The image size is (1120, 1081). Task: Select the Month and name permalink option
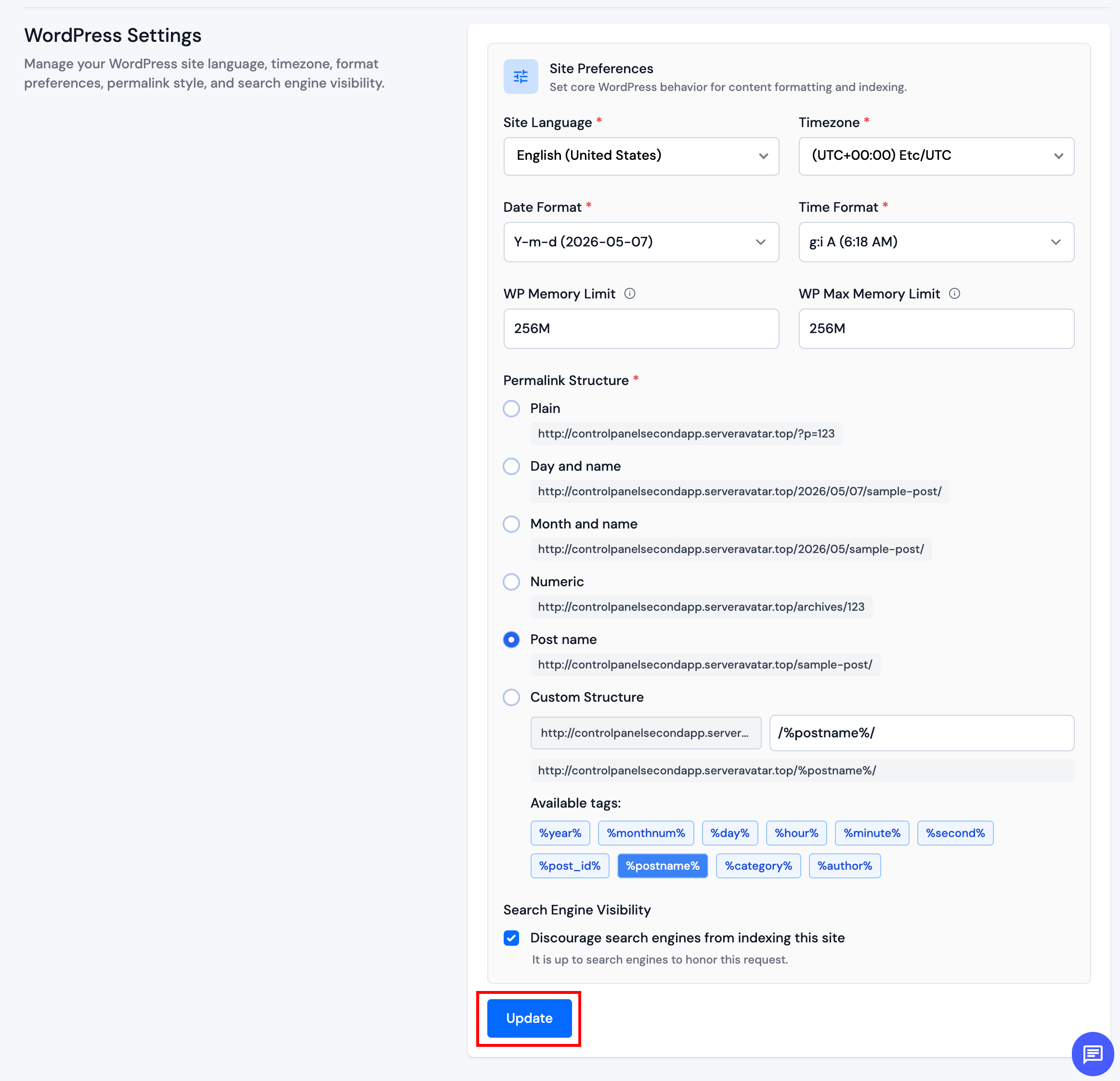(x=511, y=524)
